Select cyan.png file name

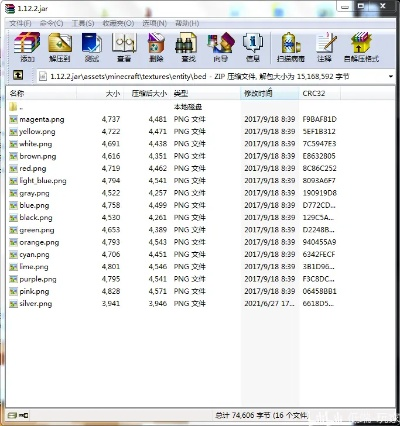point(34,255)
